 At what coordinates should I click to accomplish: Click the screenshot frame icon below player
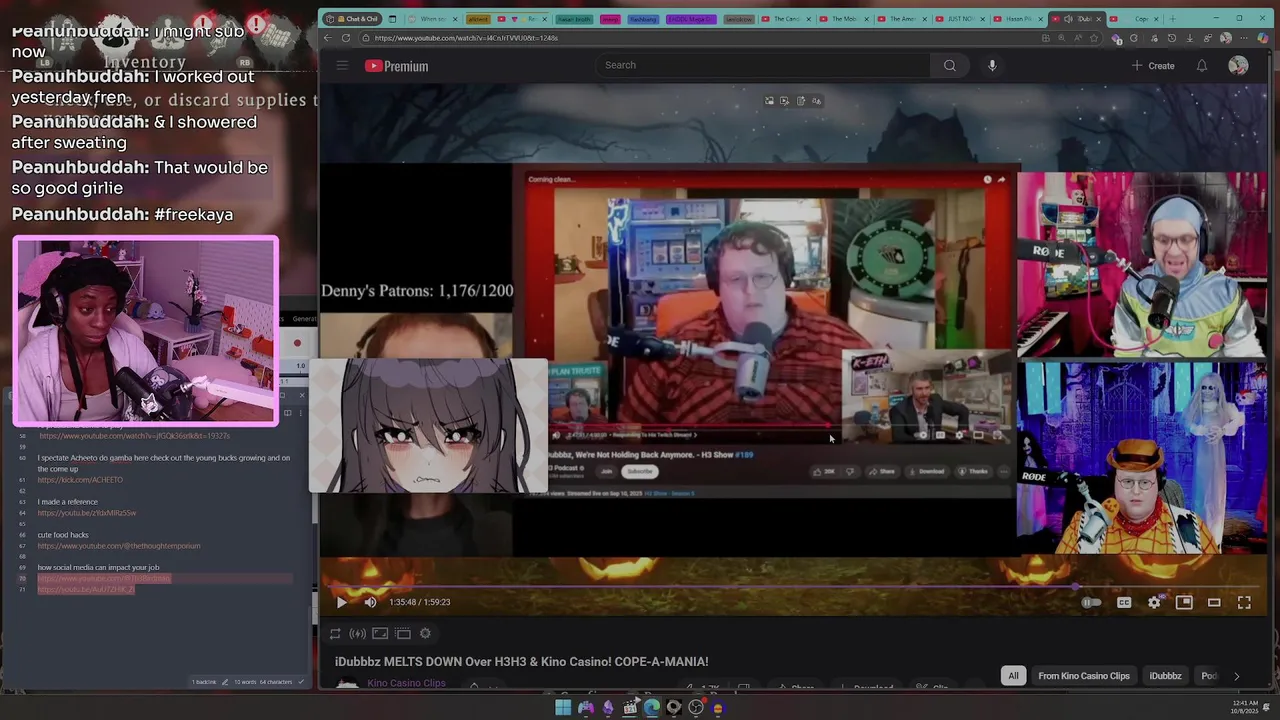coord(380,633)
